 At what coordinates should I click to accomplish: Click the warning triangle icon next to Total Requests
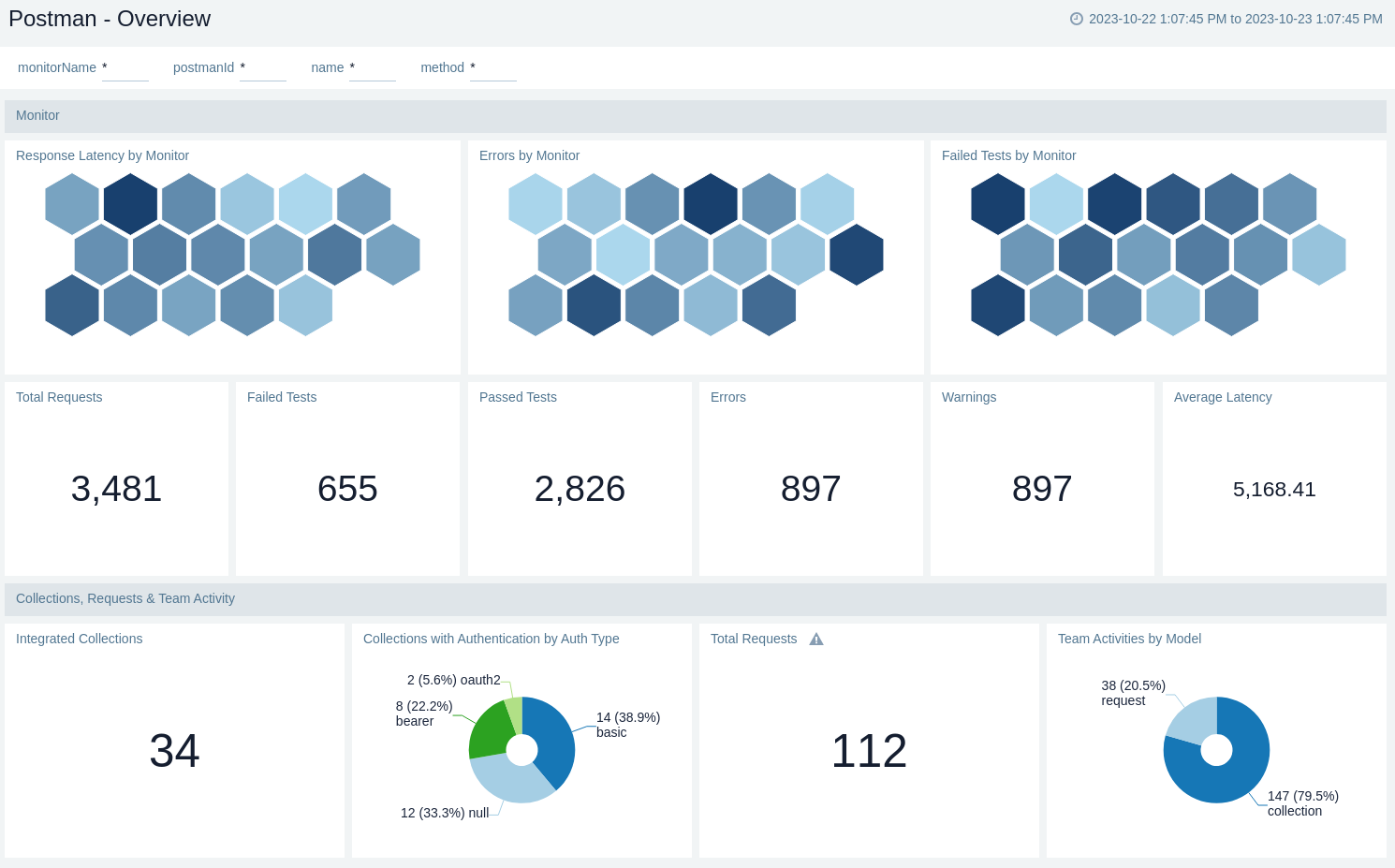[816, 640]
